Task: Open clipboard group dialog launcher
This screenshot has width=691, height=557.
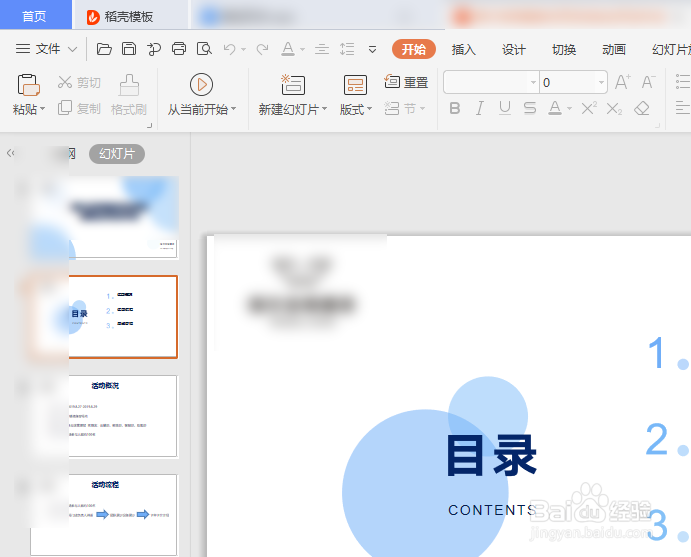Action: point(149,126)
